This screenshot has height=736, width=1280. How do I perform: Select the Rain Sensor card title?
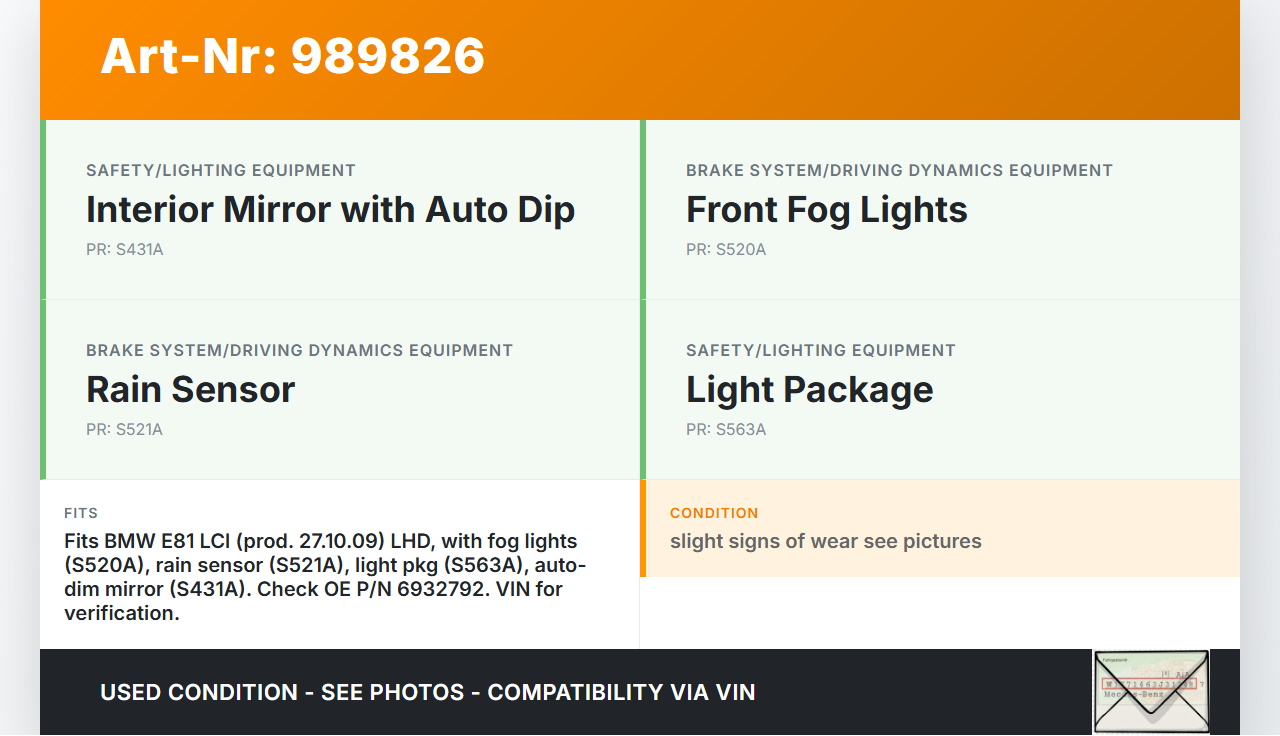click(190, 390)
